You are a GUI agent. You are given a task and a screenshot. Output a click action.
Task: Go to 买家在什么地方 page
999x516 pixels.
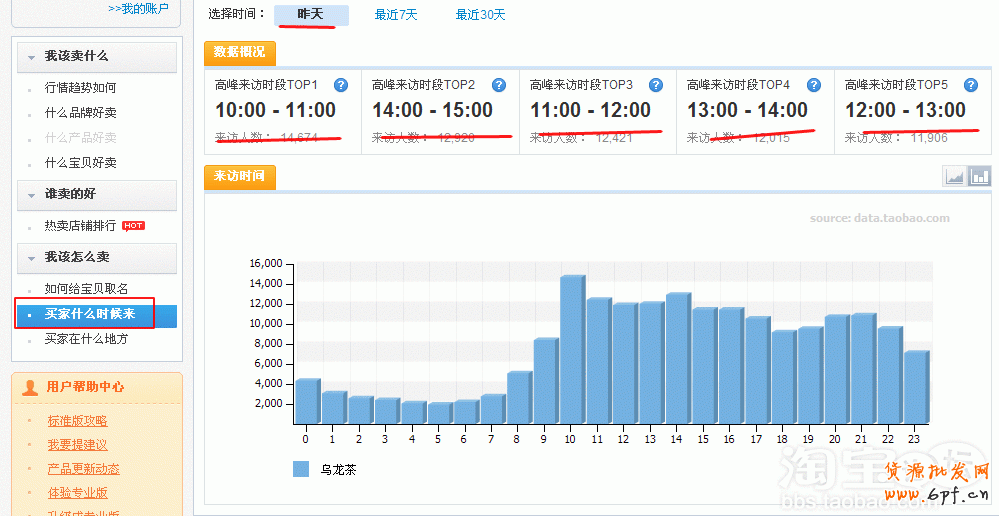pos(86,339)
